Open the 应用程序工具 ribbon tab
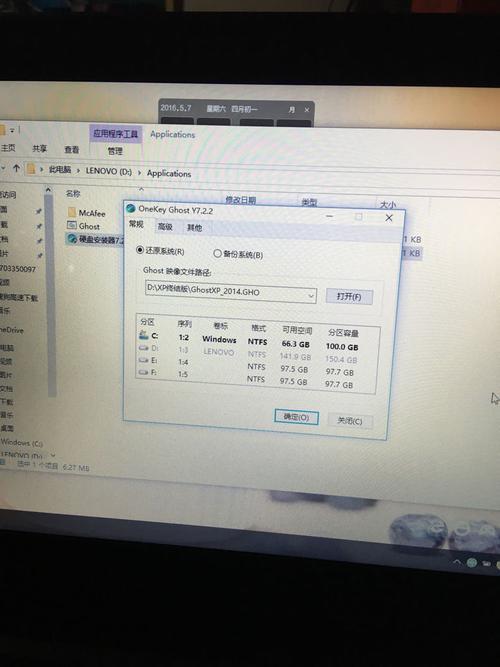 116,134
